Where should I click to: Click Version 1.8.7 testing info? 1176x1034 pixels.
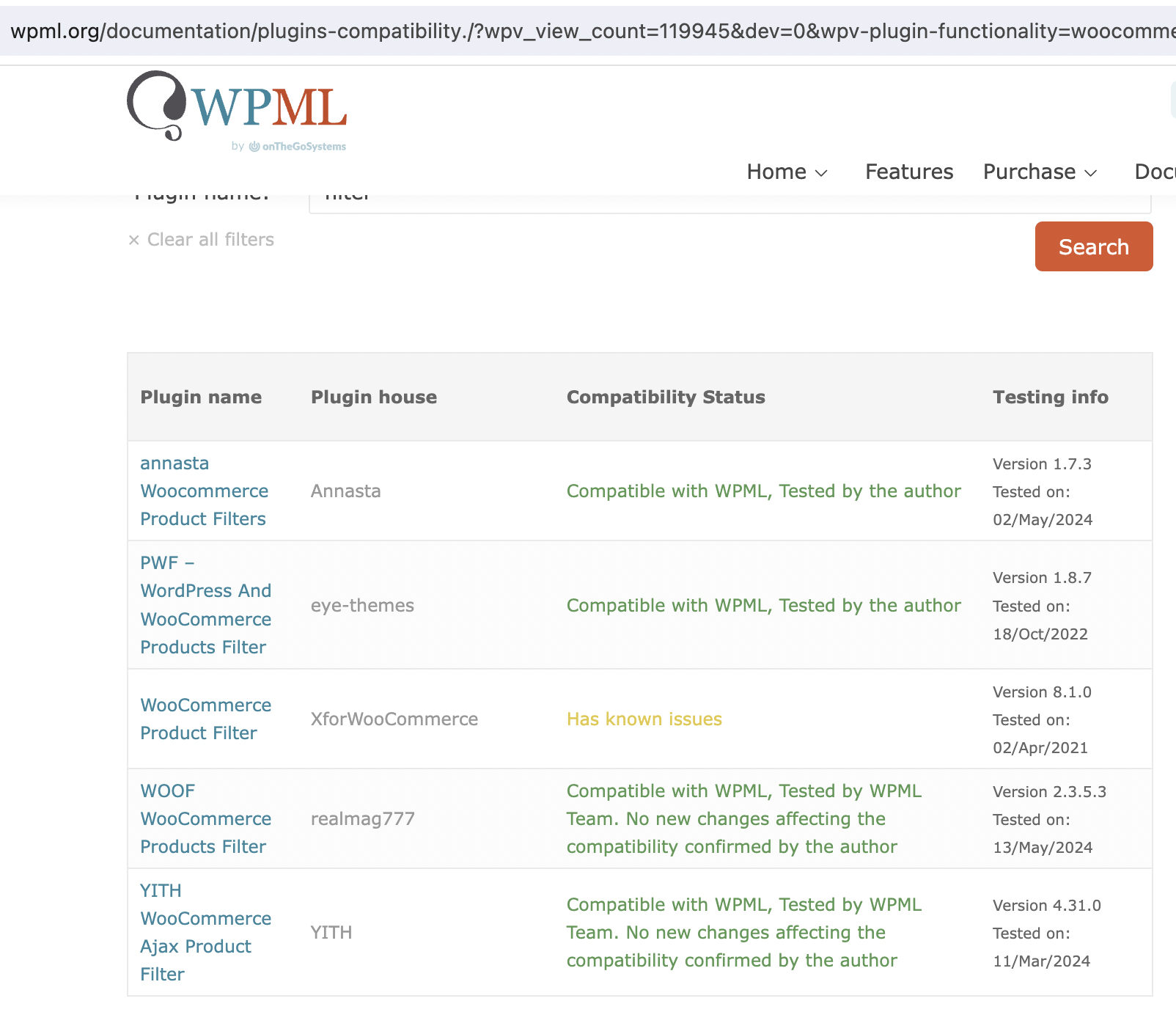[x=1042, y=578]
